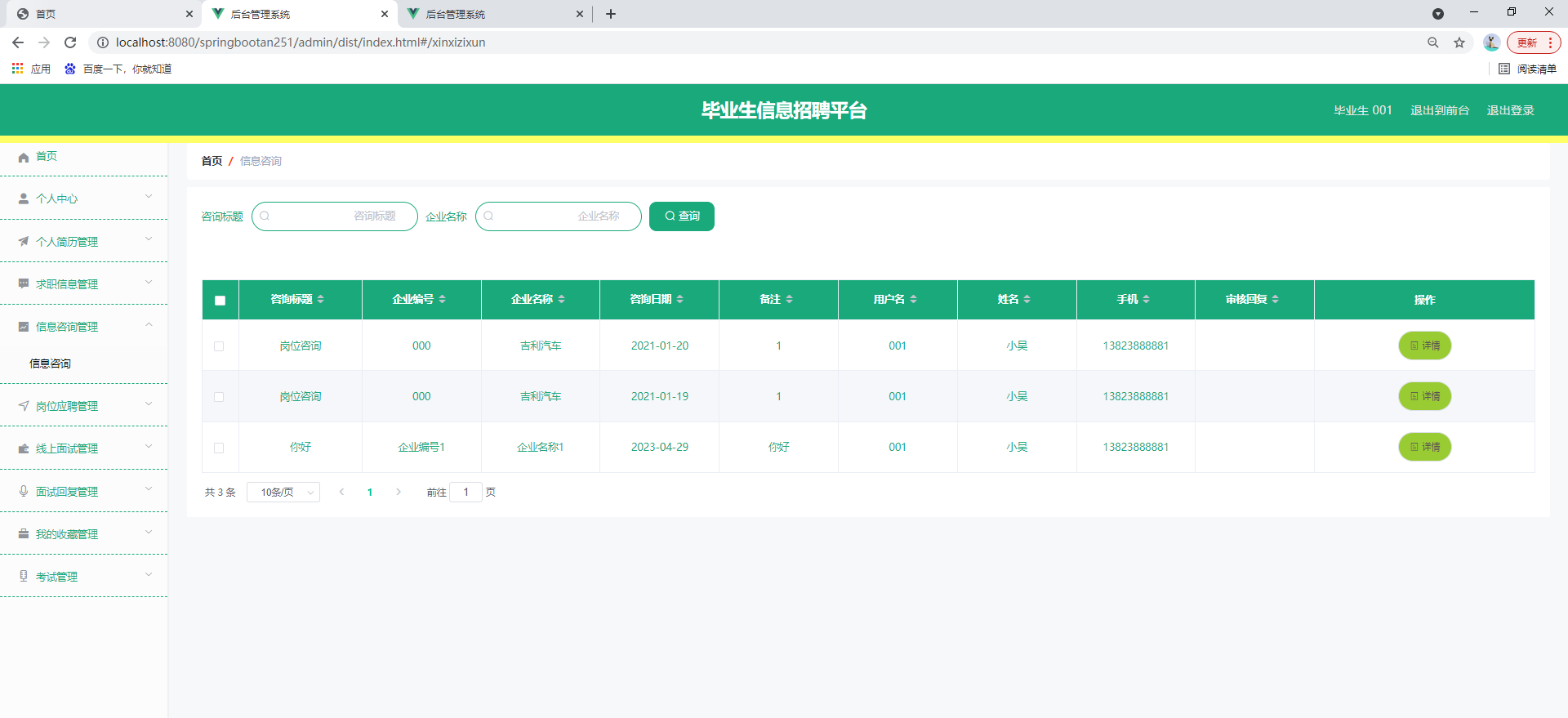Click 首页 breadcrumb link

pyautogui.click(x=212, y=161)
